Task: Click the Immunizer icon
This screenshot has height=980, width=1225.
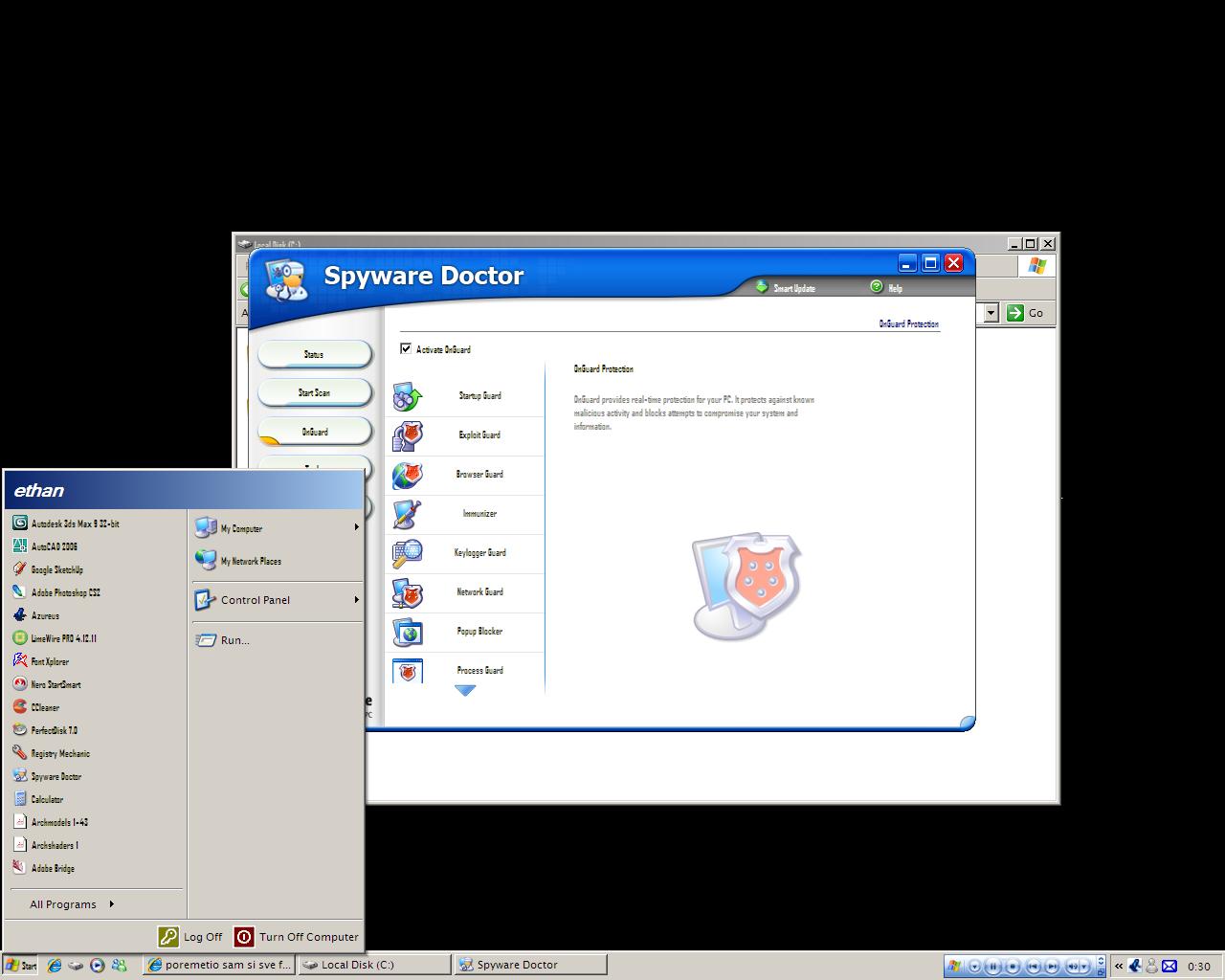Action: 408,514
